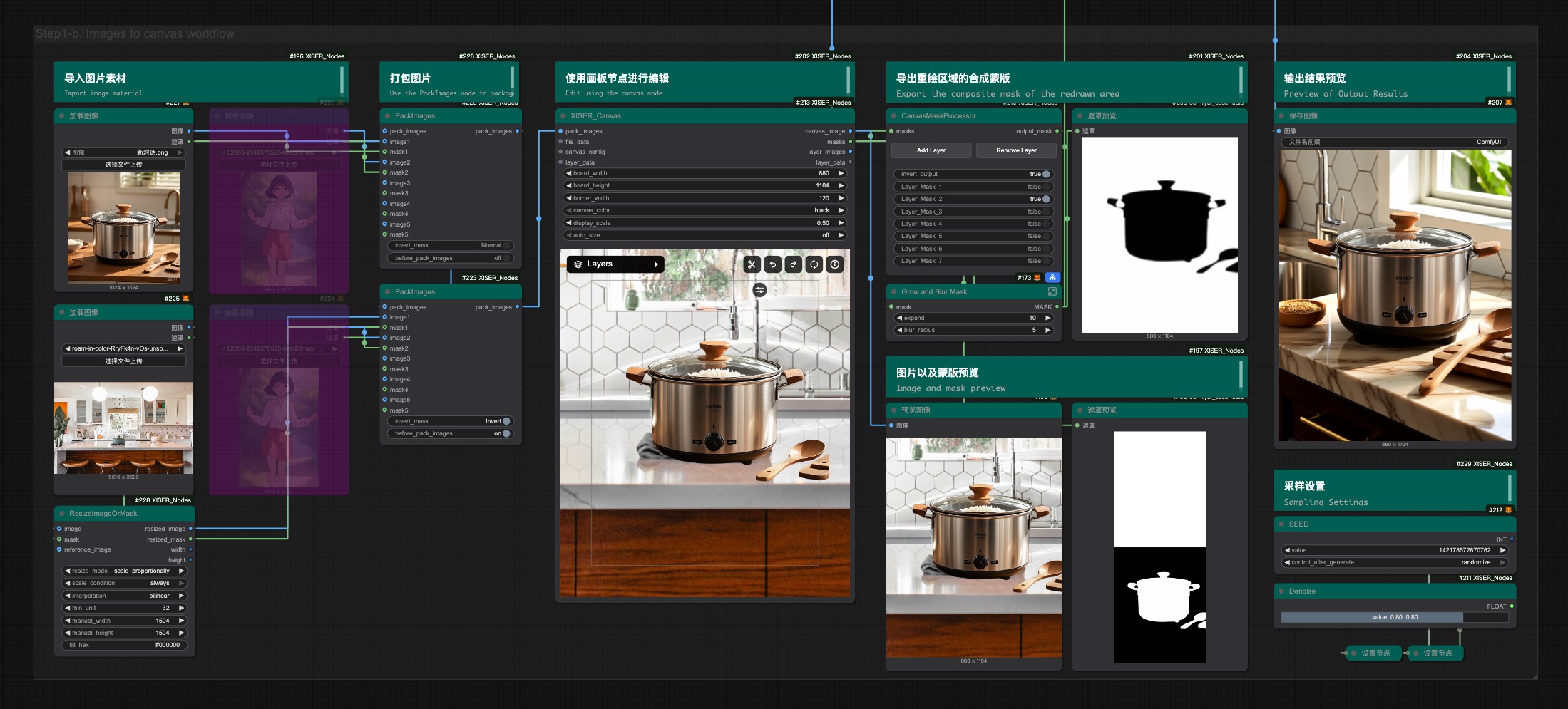This screenshot has height=709, width=1568.
Task: Collapse ResizeImageOrMask node via its title dot
Action: coord(62,514)
